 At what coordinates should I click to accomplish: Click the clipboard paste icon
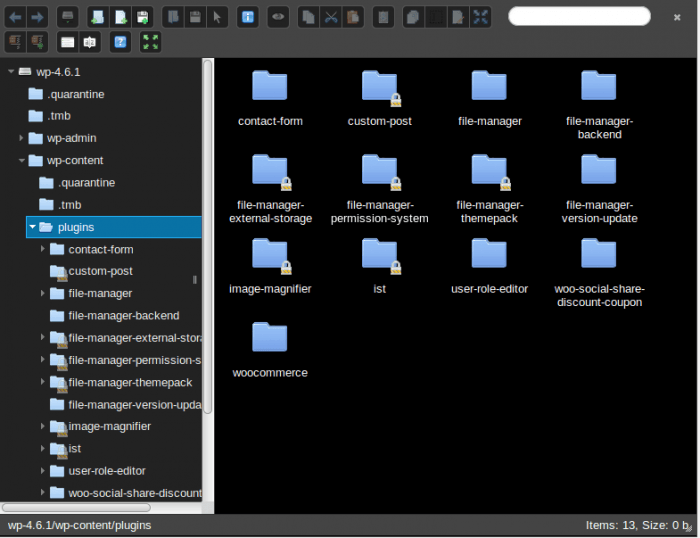coord(353,17)
